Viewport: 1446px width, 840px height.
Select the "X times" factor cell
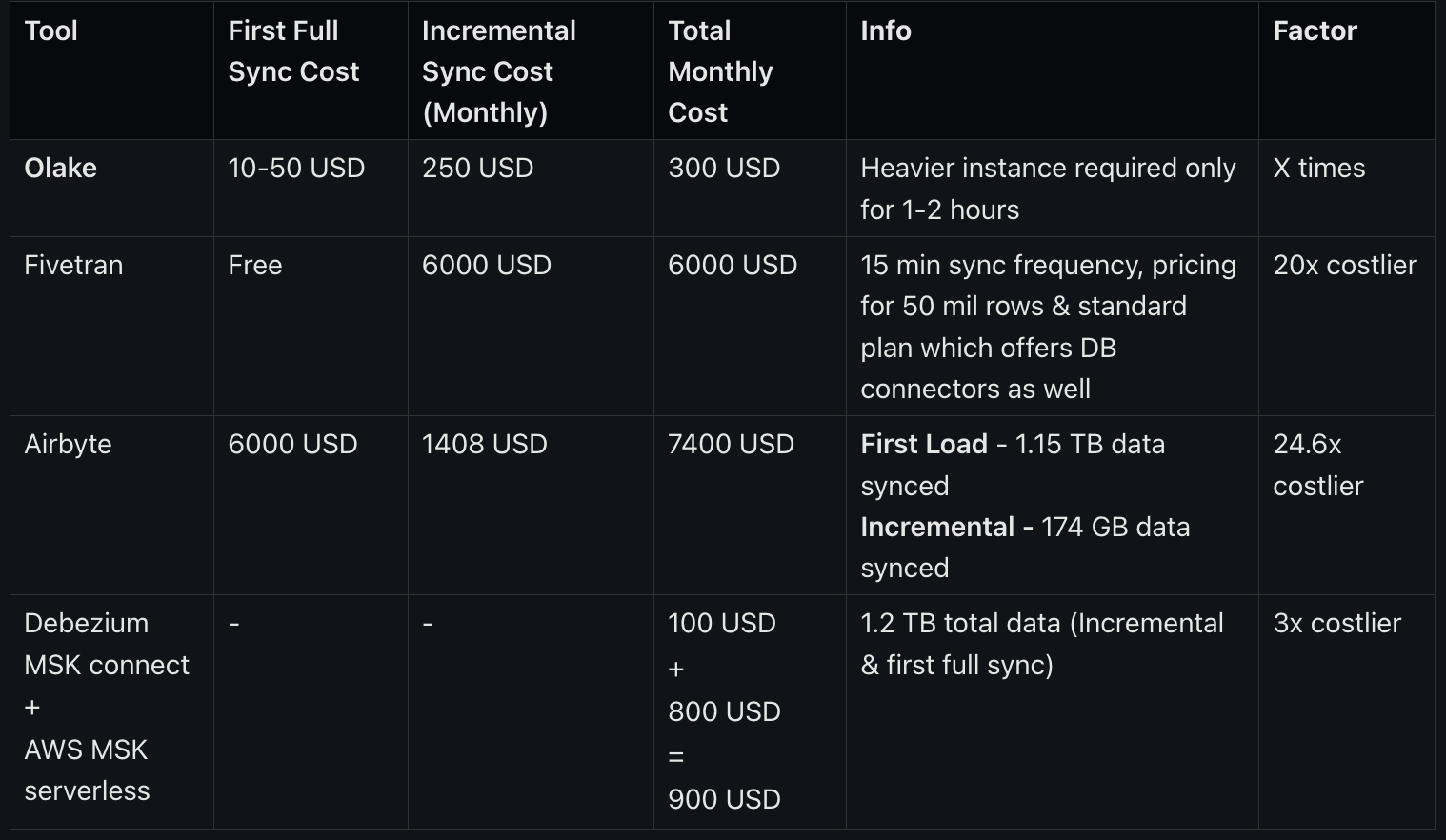[x=1318, y=169]
